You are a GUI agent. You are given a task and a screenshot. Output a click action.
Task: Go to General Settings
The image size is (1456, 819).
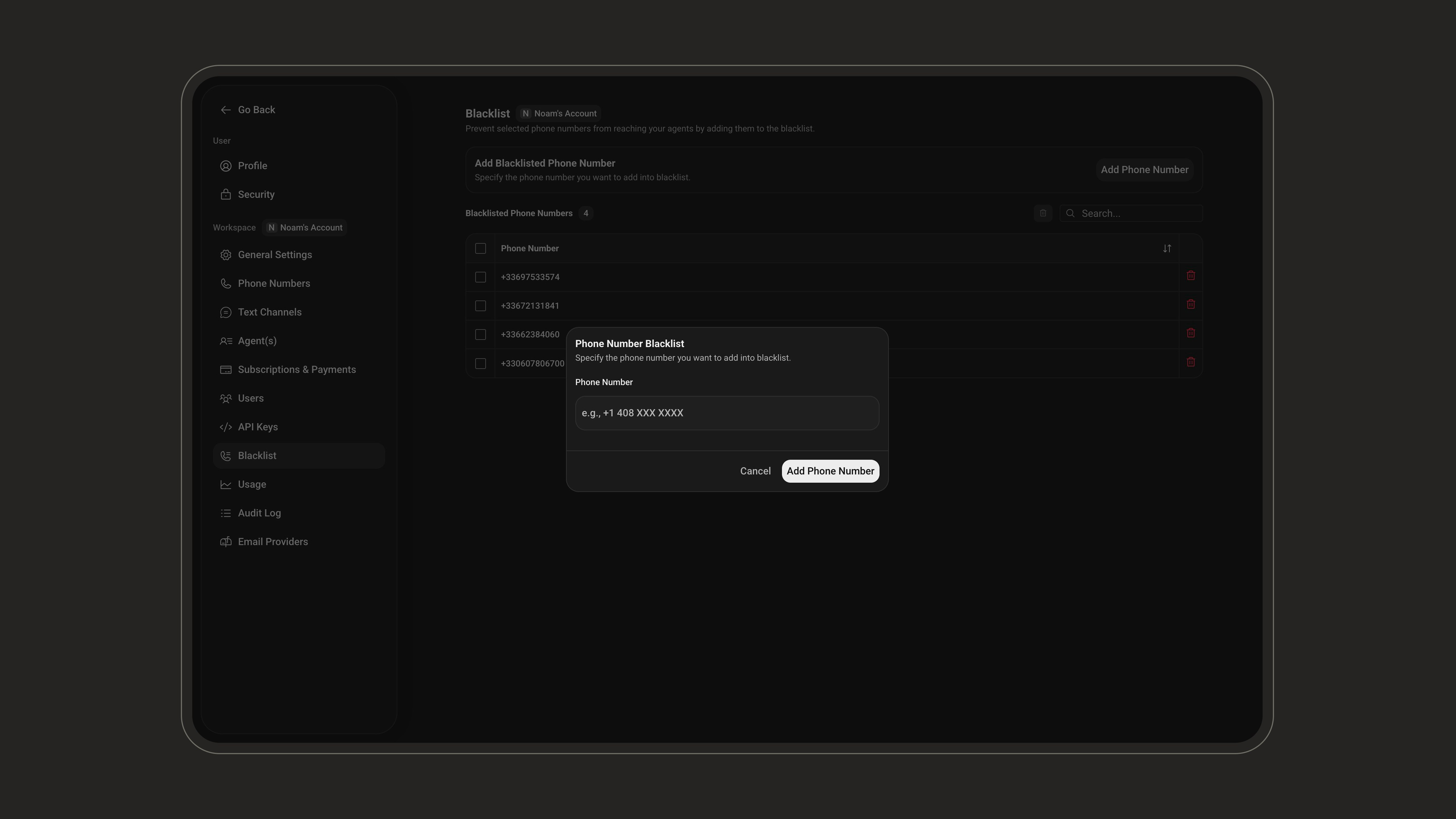click(x=298, y=255)
